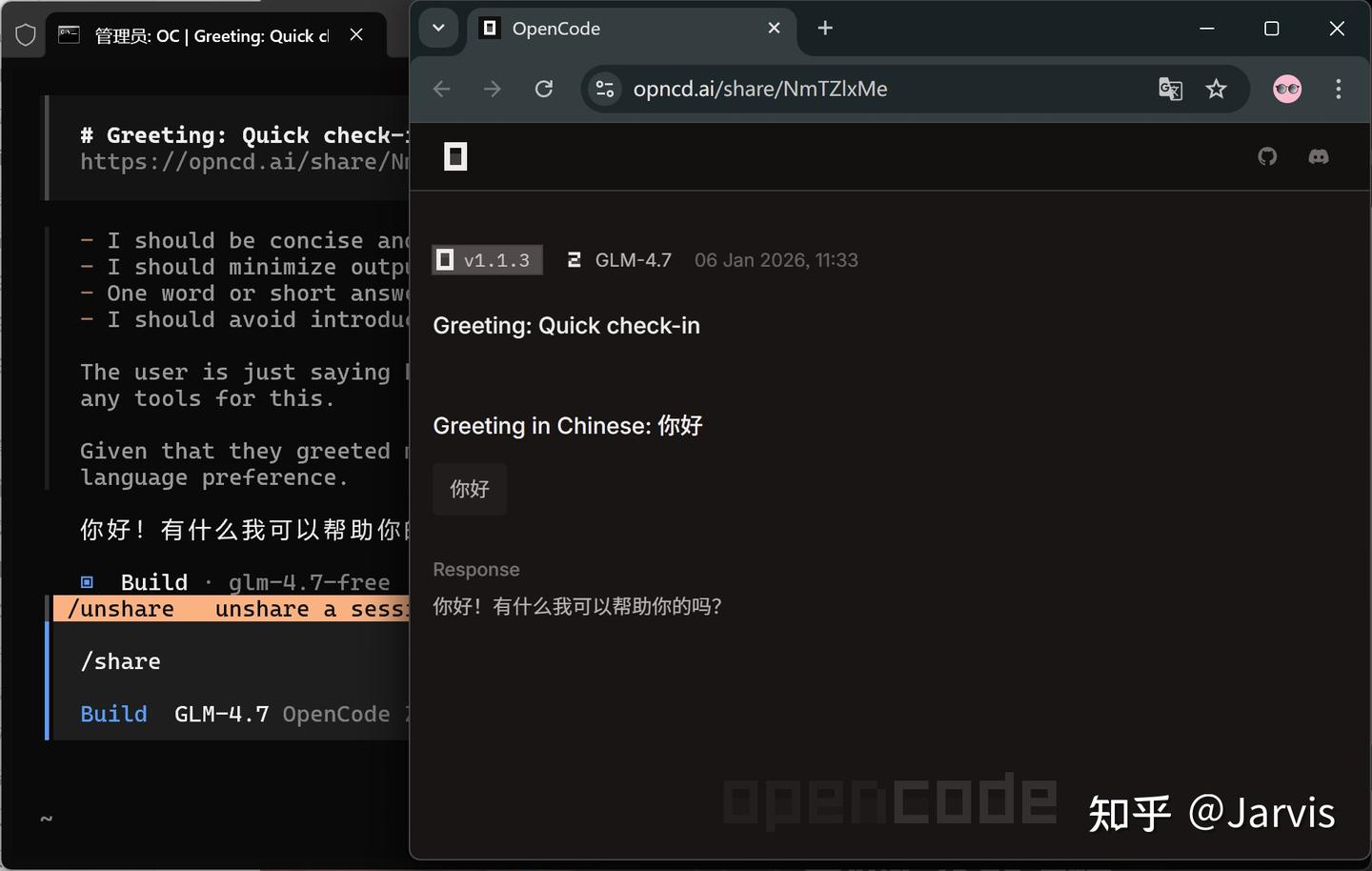Image resolution: width=1372 pixels, height=871 pixels.
Task: Click the blue Build agent label in terminal
Action: click(x=113, y=714)
